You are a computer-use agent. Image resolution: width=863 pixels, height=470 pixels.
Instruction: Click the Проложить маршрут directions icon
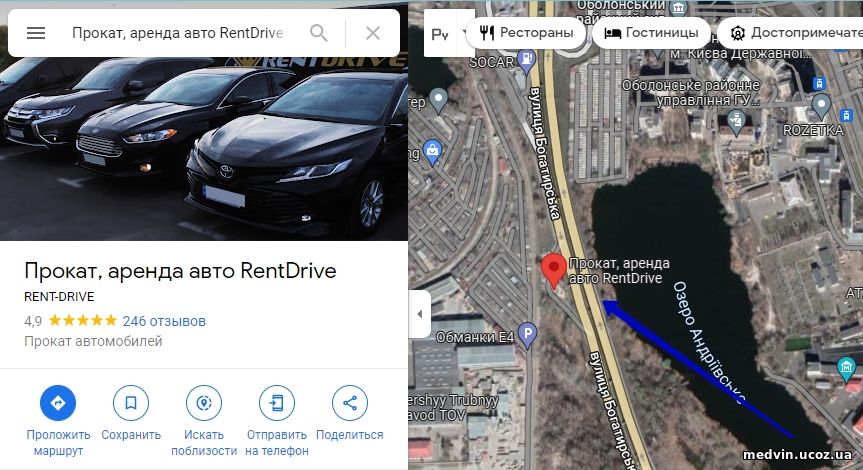pos(58,403)
